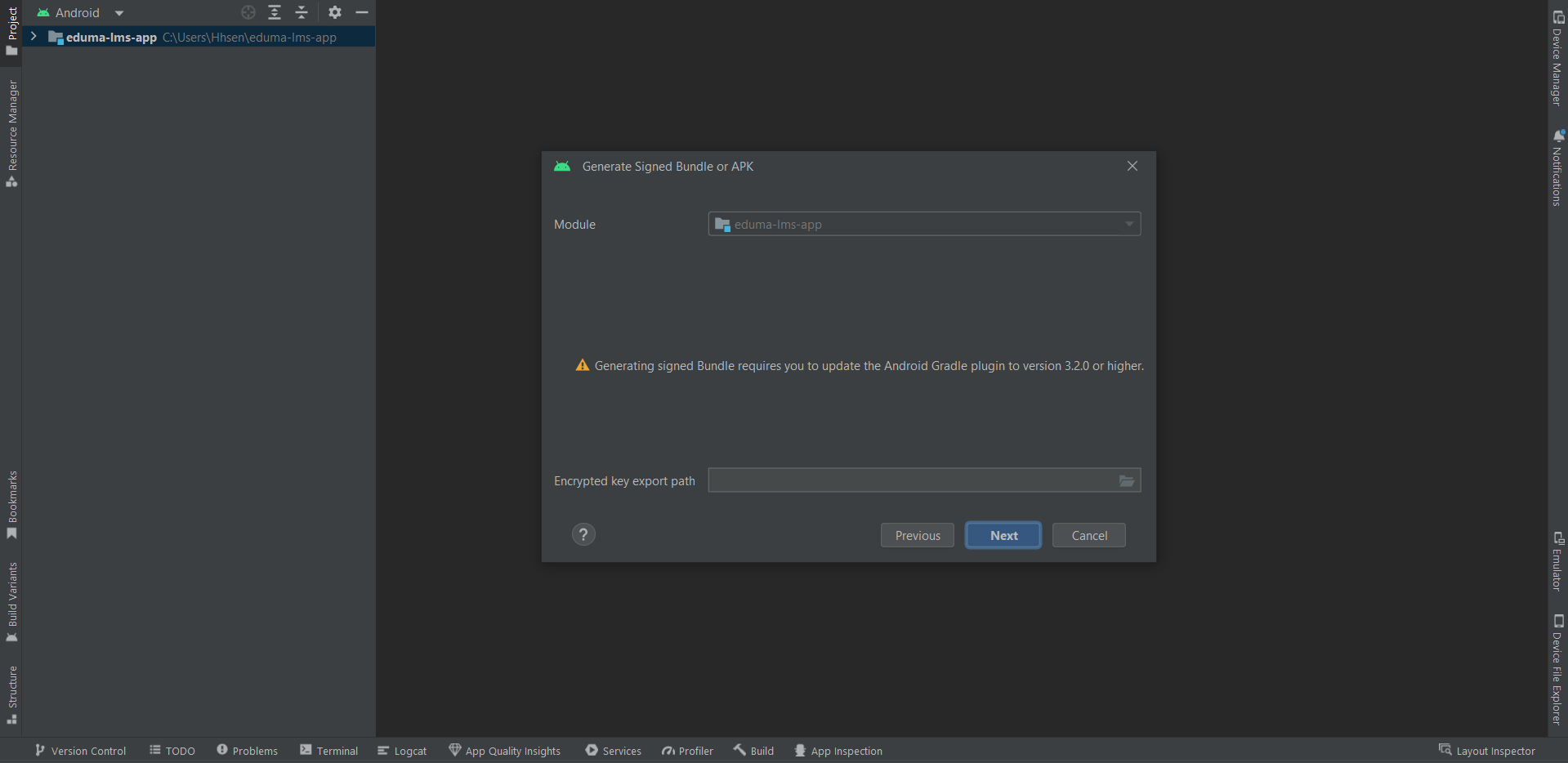Open the Resource Manager side tab
1568x763 pixels.
11,133
